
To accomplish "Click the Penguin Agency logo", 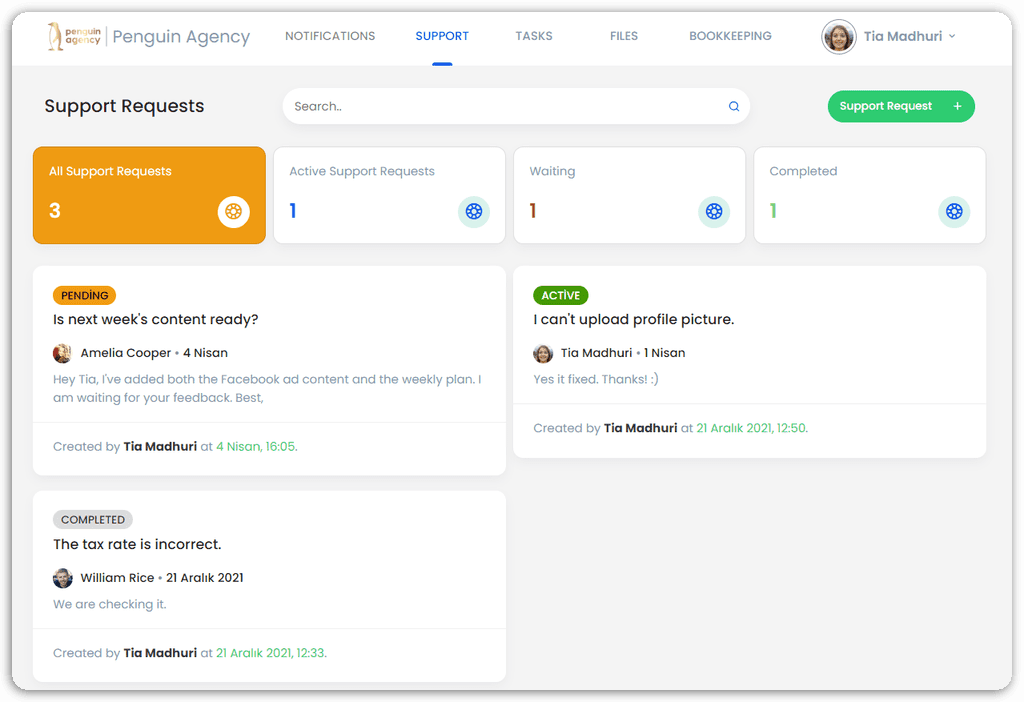I will (x=74, y=36).
